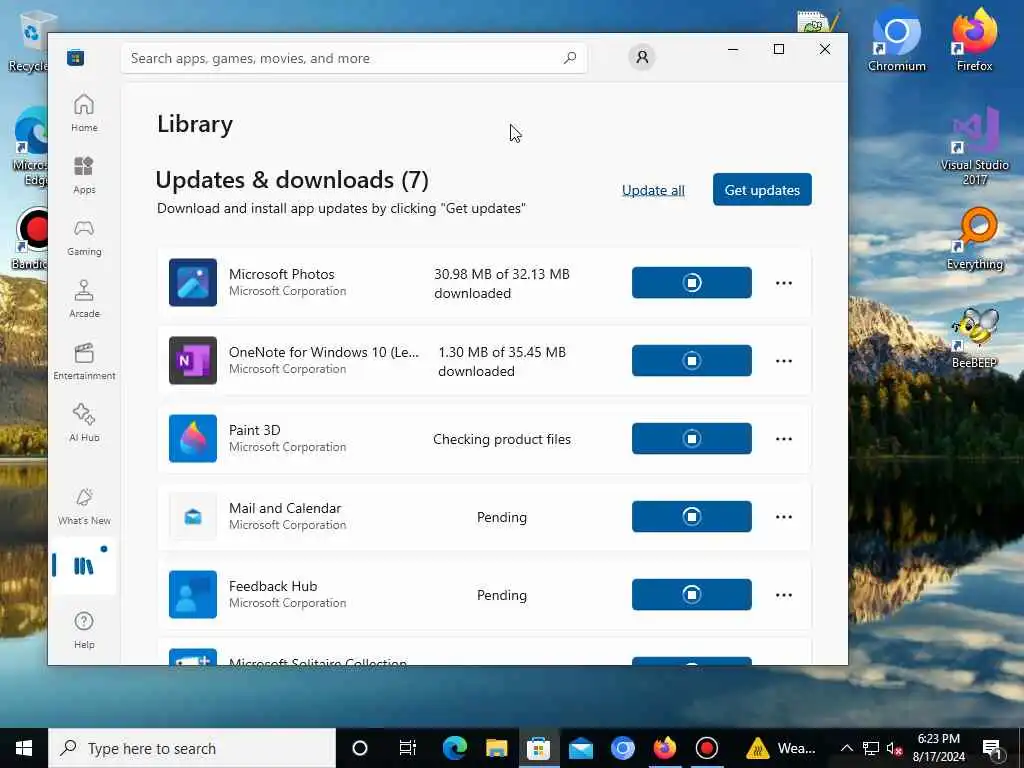1024x768 pixels.
Task: Open Chromium from the taskbar
Action: [622, 748]
